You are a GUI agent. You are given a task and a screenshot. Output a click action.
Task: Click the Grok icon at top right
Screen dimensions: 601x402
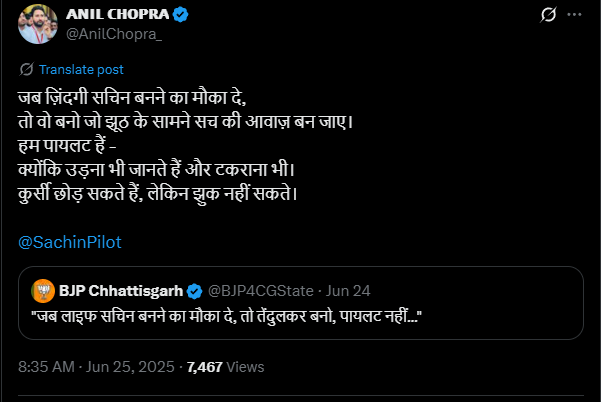(548, 16)
